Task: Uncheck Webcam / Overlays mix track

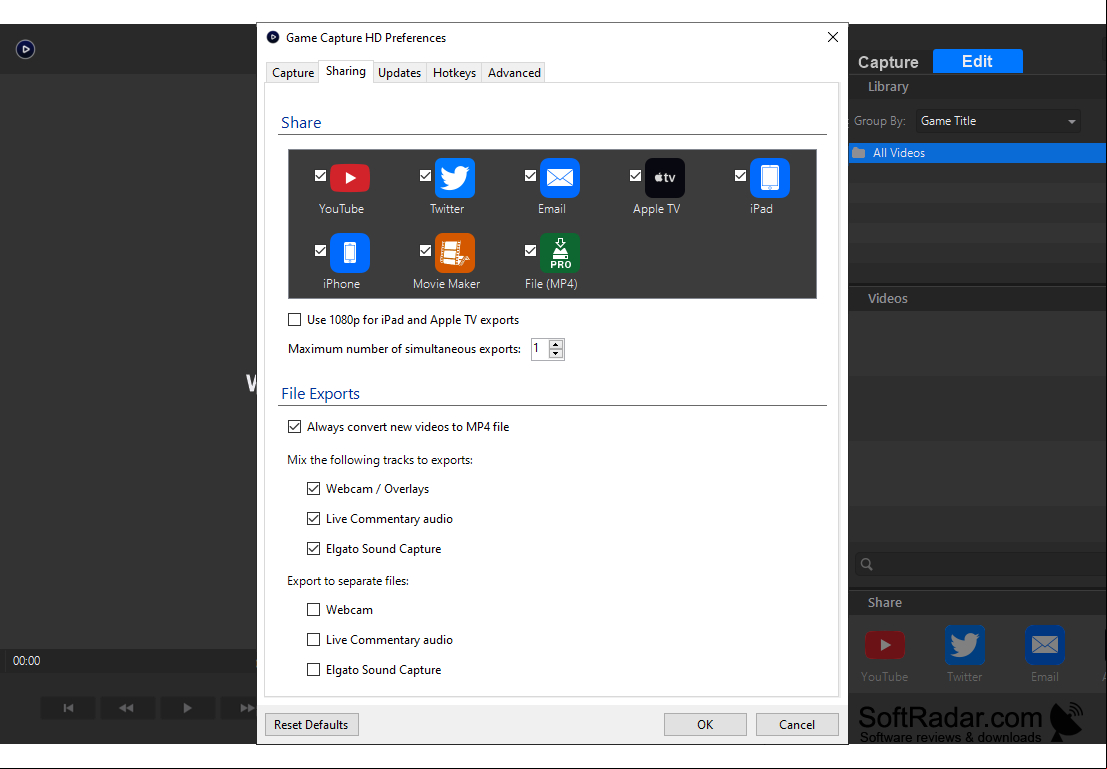Action: [313, 489]
